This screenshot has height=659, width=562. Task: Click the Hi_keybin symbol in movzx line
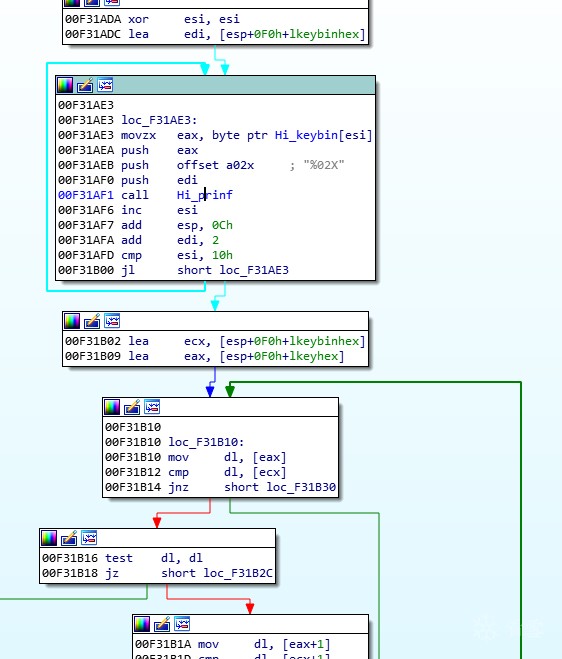click(x=306, y=135)
